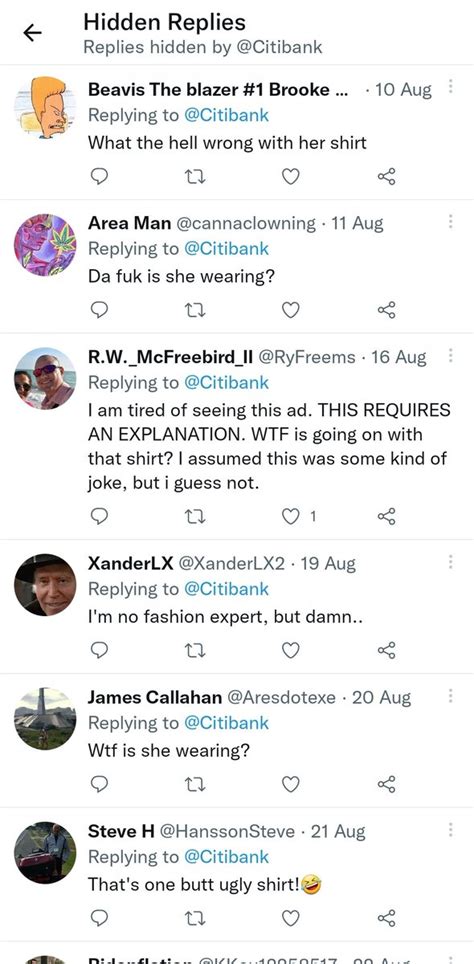Share XanderLX's tweet

(387, 650)
